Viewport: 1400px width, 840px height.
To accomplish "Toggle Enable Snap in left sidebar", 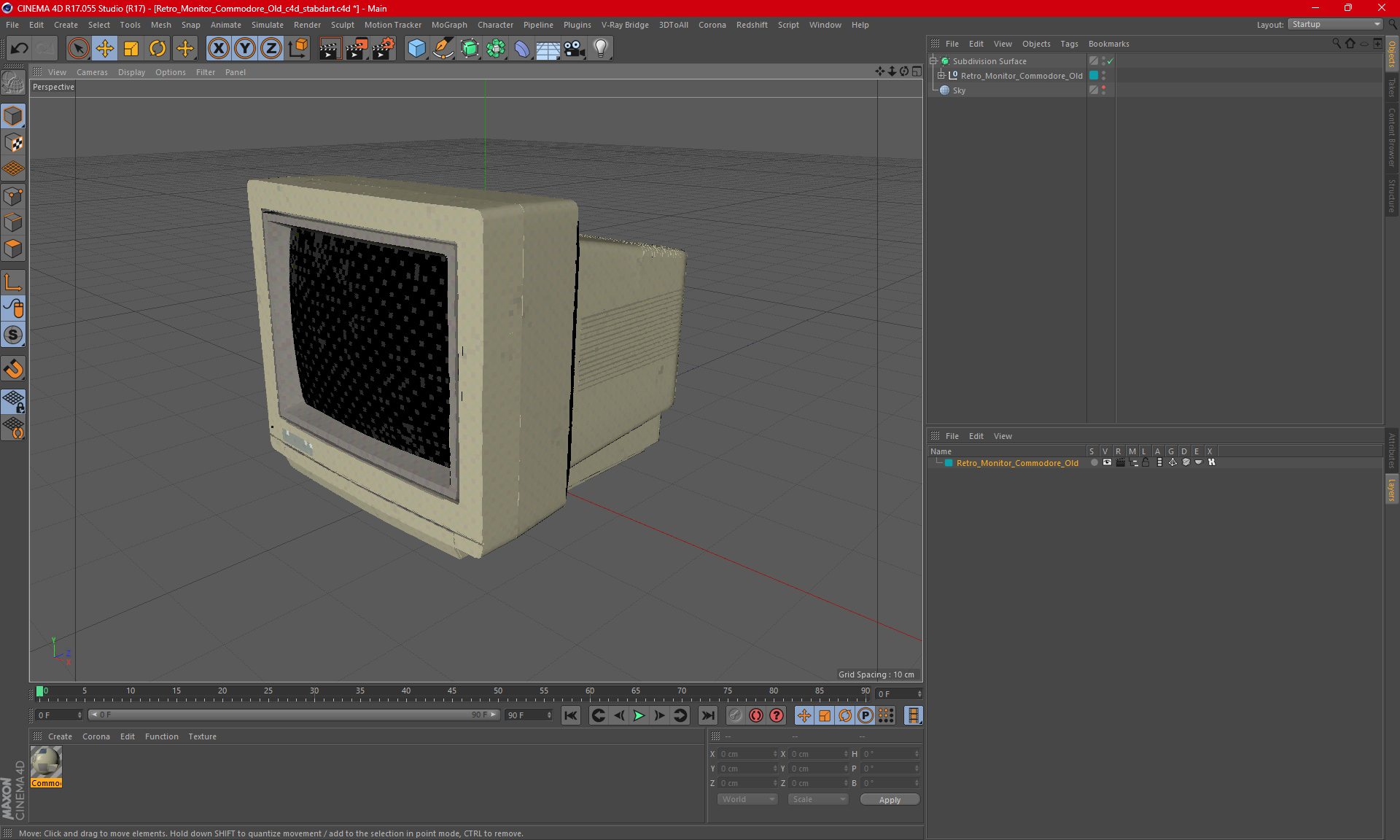I will (13, 335).
